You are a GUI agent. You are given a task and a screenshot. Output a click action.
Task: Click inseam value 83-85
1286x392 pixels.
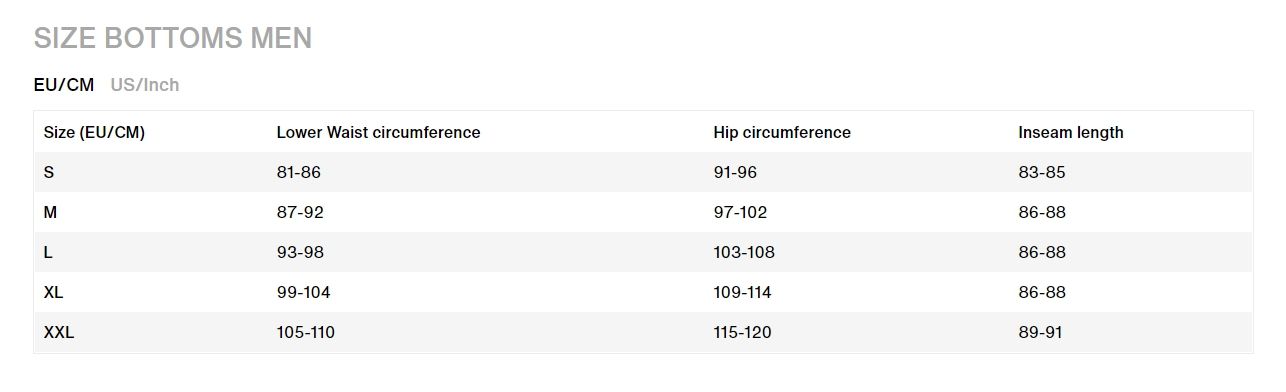(x=1042, y=172)
